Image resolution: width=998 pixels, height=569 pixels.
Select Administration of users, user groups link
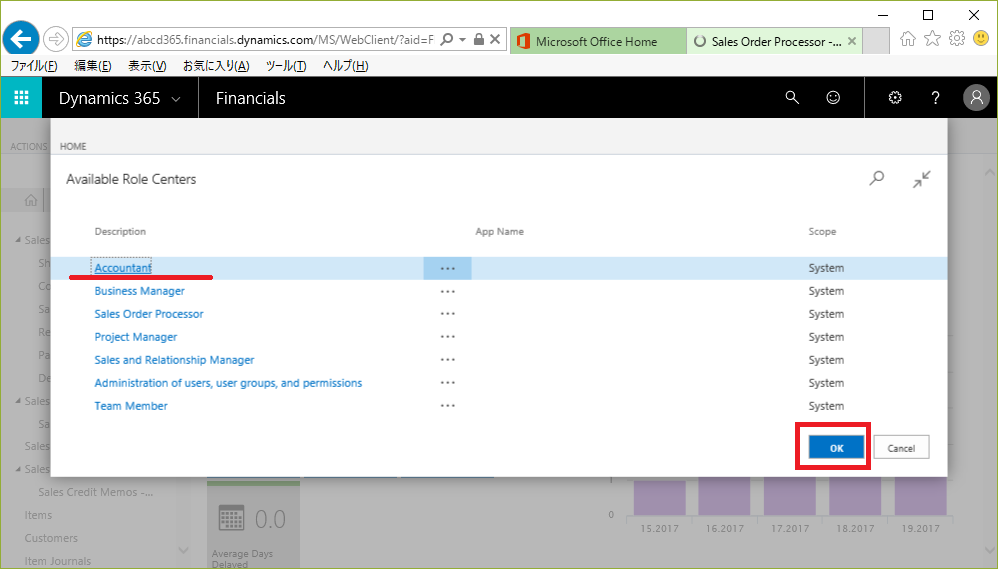point(228,383)
